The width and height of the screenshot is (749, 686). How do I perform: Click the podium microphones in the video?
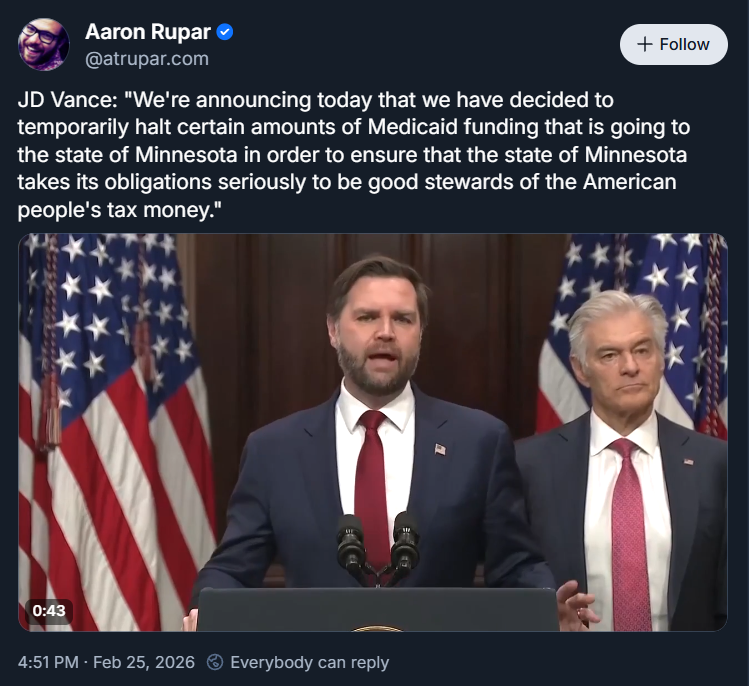pyautogui.click(x=378, y=543)
